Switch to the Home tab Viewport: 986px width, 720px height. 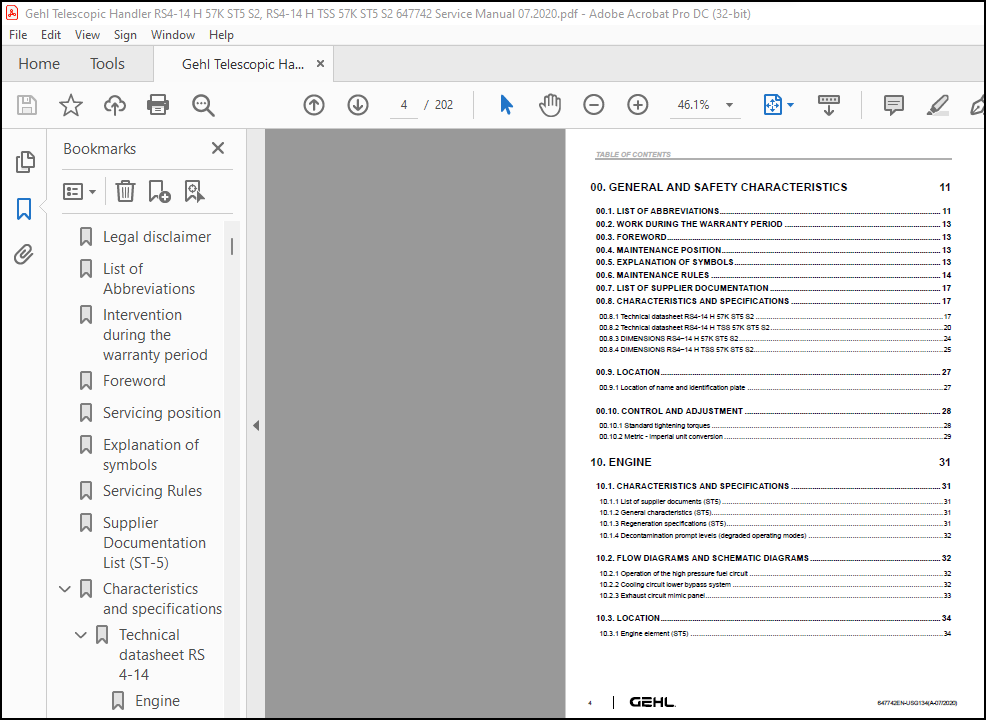tap(39, 64)
